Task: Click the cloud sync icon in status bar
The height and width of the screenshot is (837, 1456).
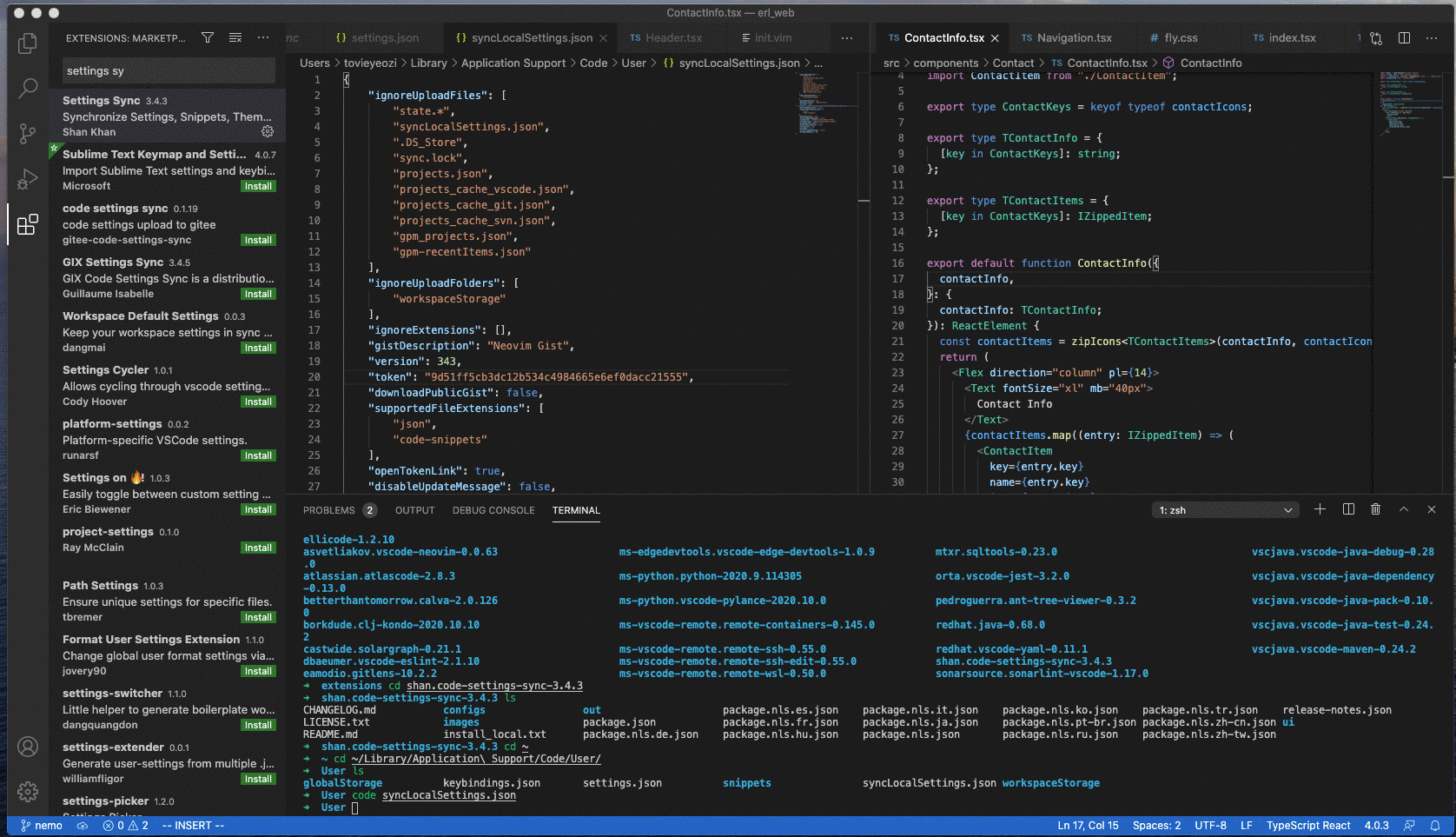Action: coord(83,826)
